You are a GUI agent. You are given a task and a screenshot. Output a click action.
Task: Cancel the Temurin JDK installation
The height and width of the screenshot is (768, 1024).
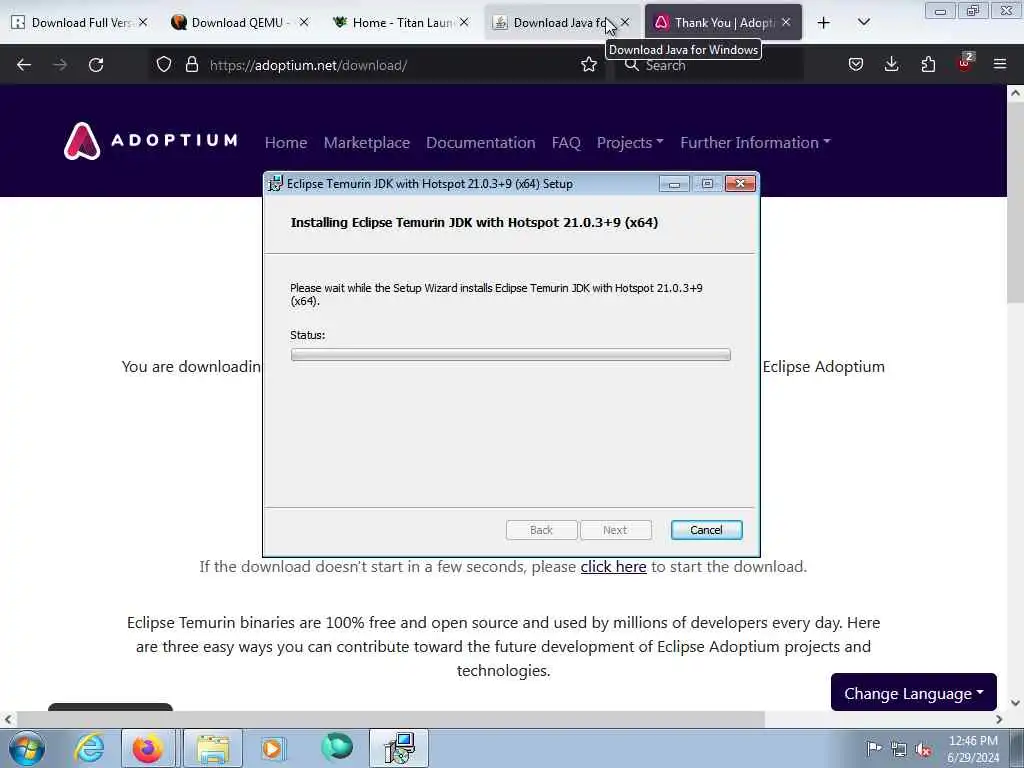tap(707, 530)
